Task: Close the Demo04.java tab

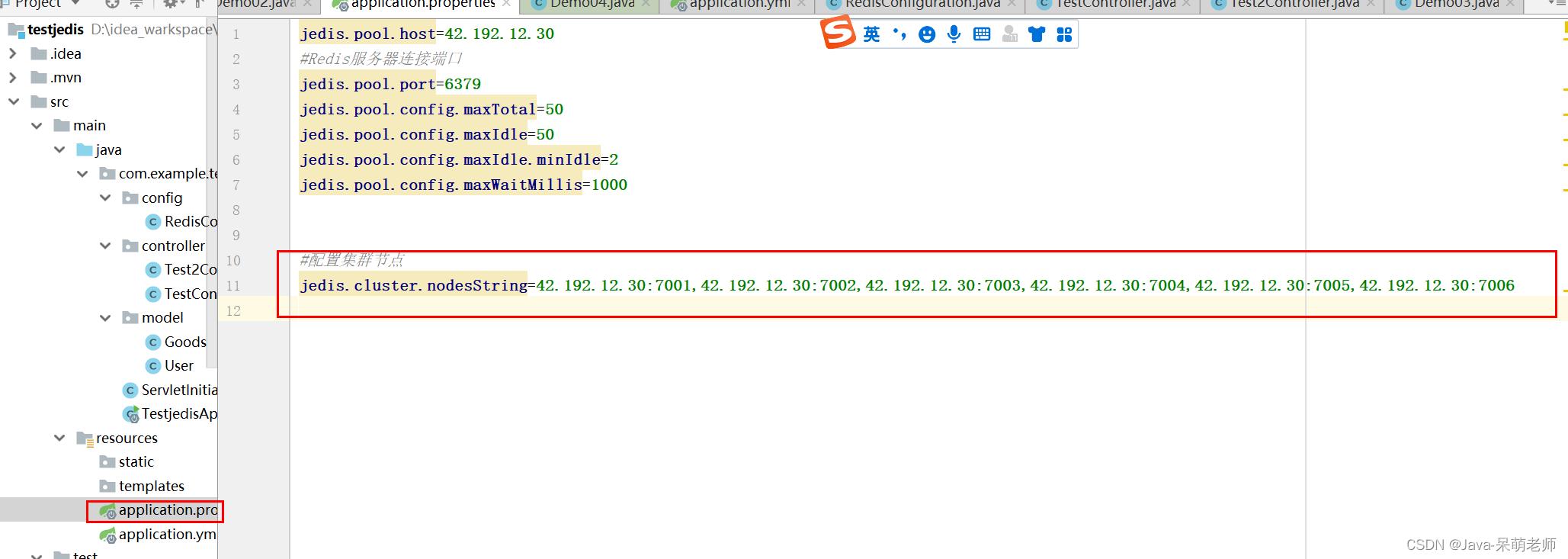Action: pos(646,5)
